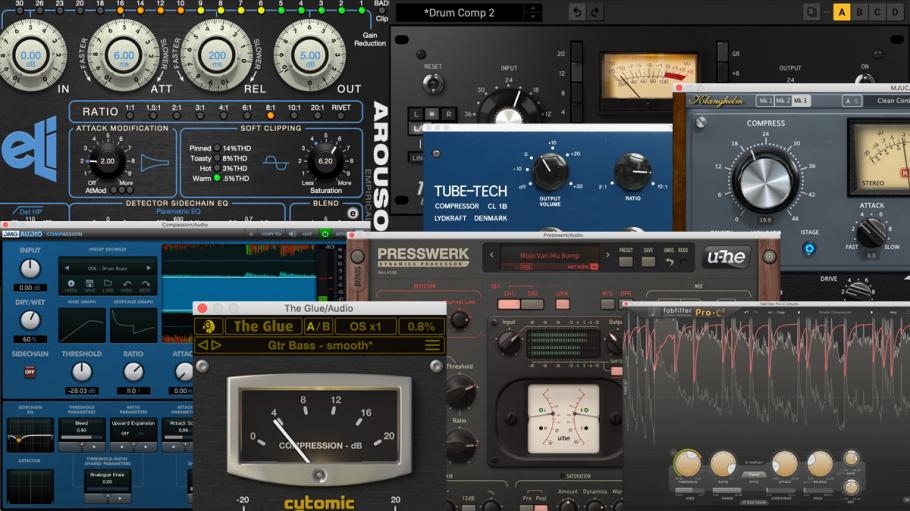
Task: Open The Glue hamburger menu
Action: coord(432,346)
